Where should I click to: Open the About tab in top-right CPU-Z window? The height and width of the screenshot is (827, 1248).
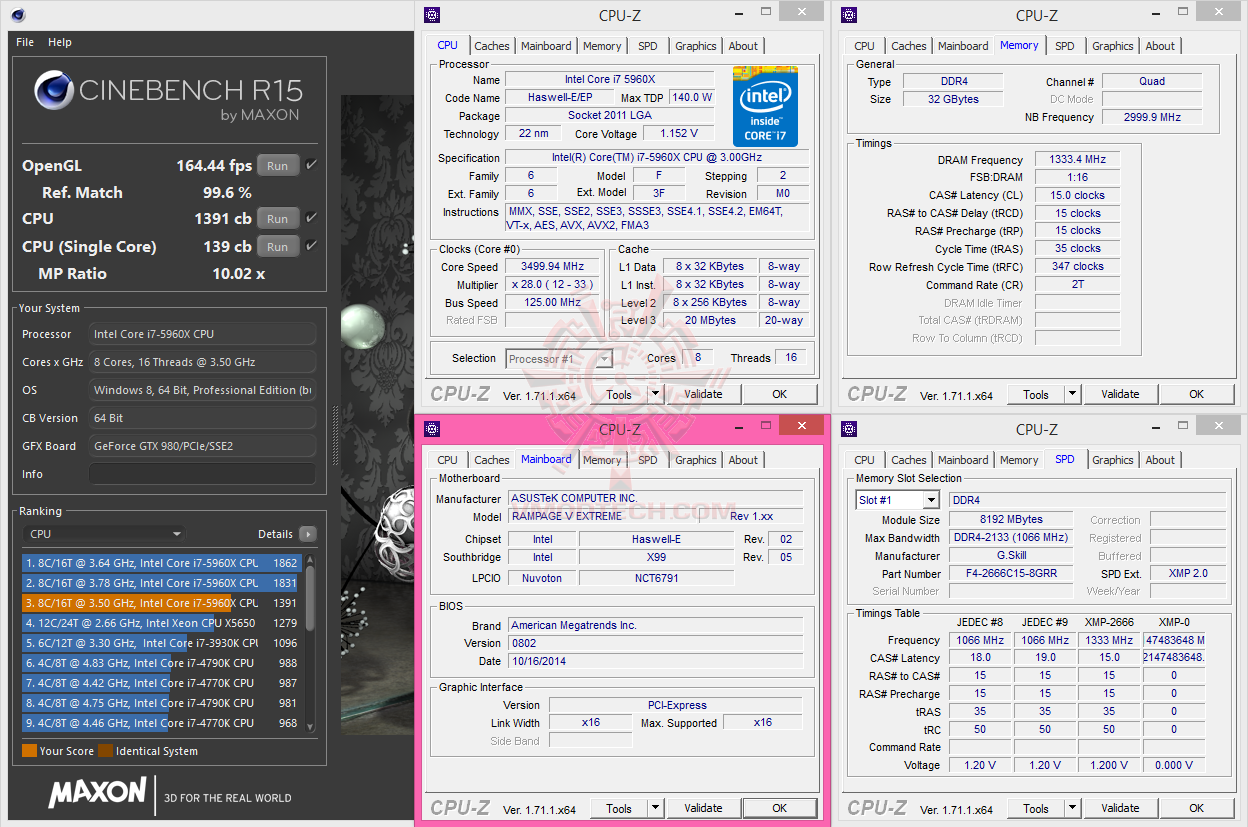(1160, 46)
